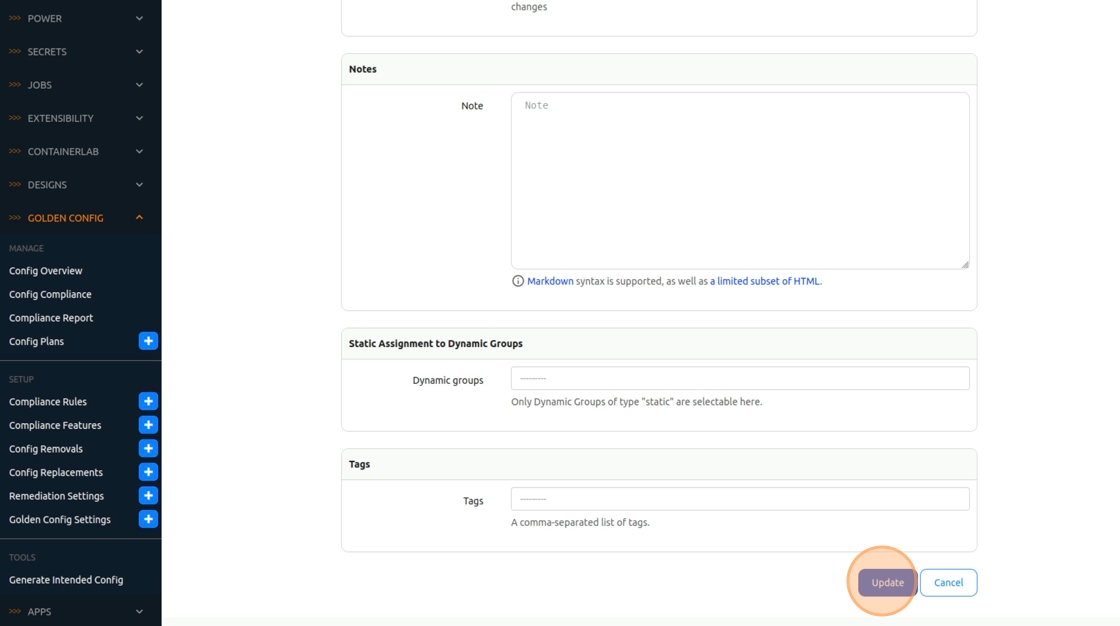Cancel the form edits
The height and width of the screenshot is (626, 1120).
pos(948,583)
